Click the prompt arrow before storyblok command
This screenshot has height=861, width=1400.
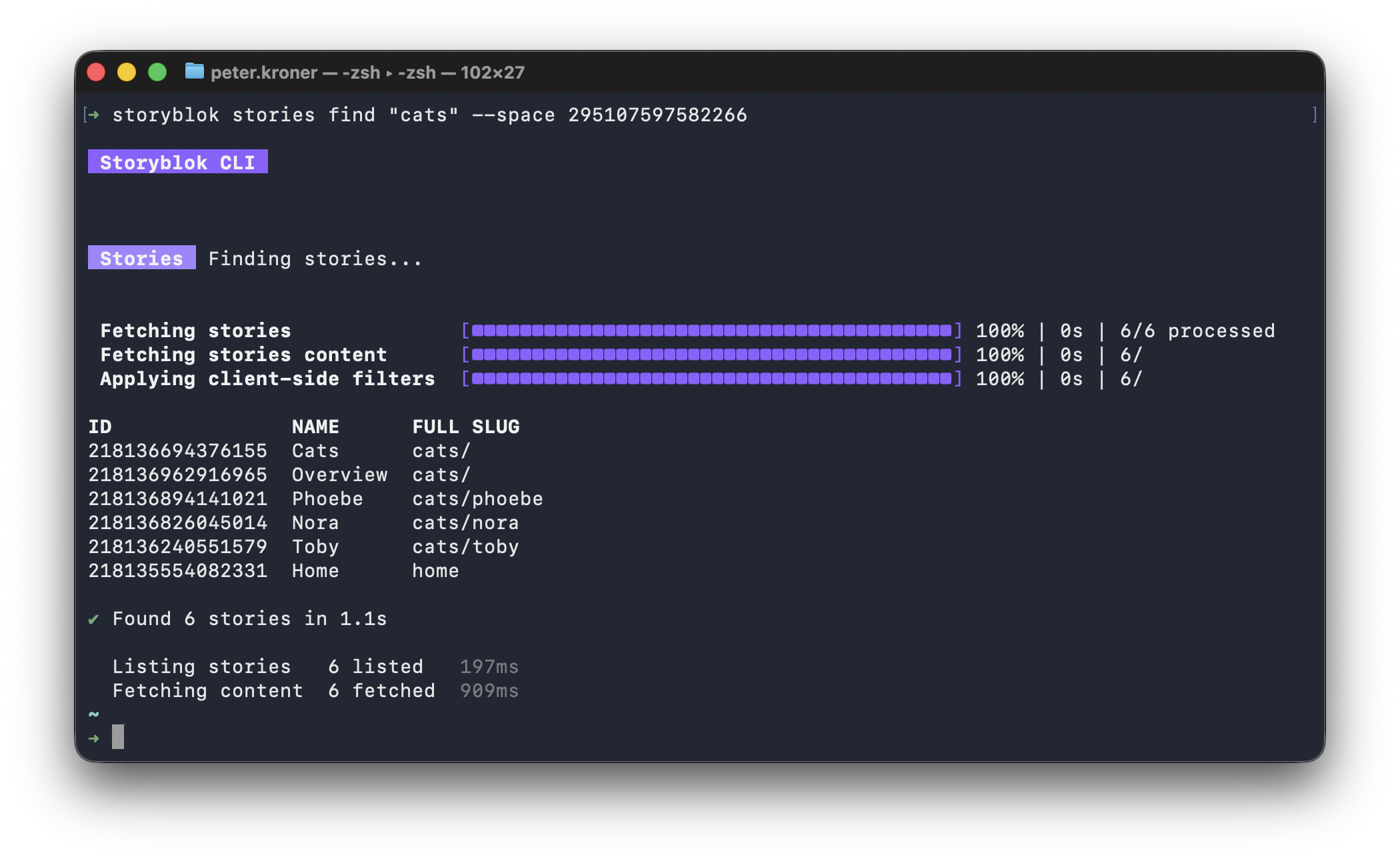coord(93,115)
